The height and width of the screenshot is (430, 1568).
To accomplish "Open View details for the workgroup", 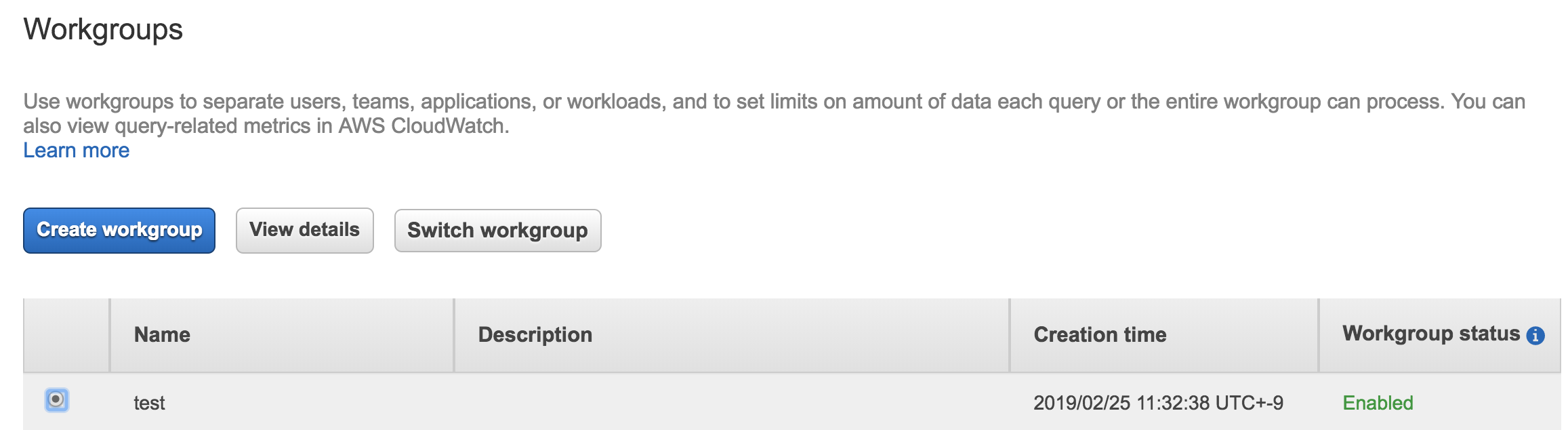I will click(304, 231).
